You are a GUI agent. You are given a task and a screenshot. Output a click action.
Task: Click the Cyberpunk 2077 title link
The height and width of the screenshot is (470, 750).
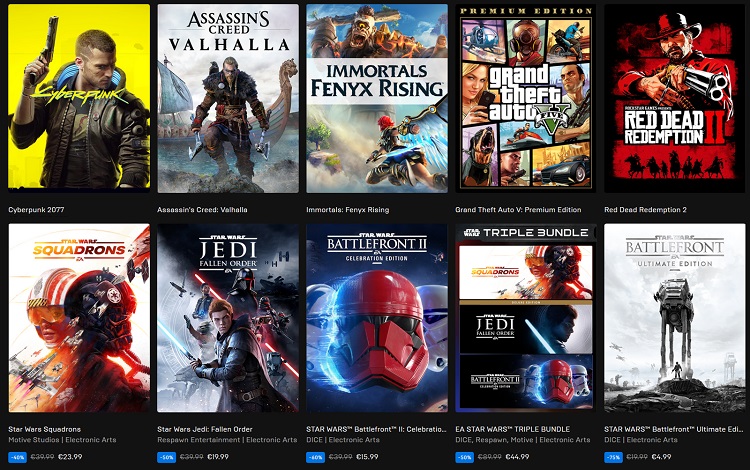(x=36, y=209)
